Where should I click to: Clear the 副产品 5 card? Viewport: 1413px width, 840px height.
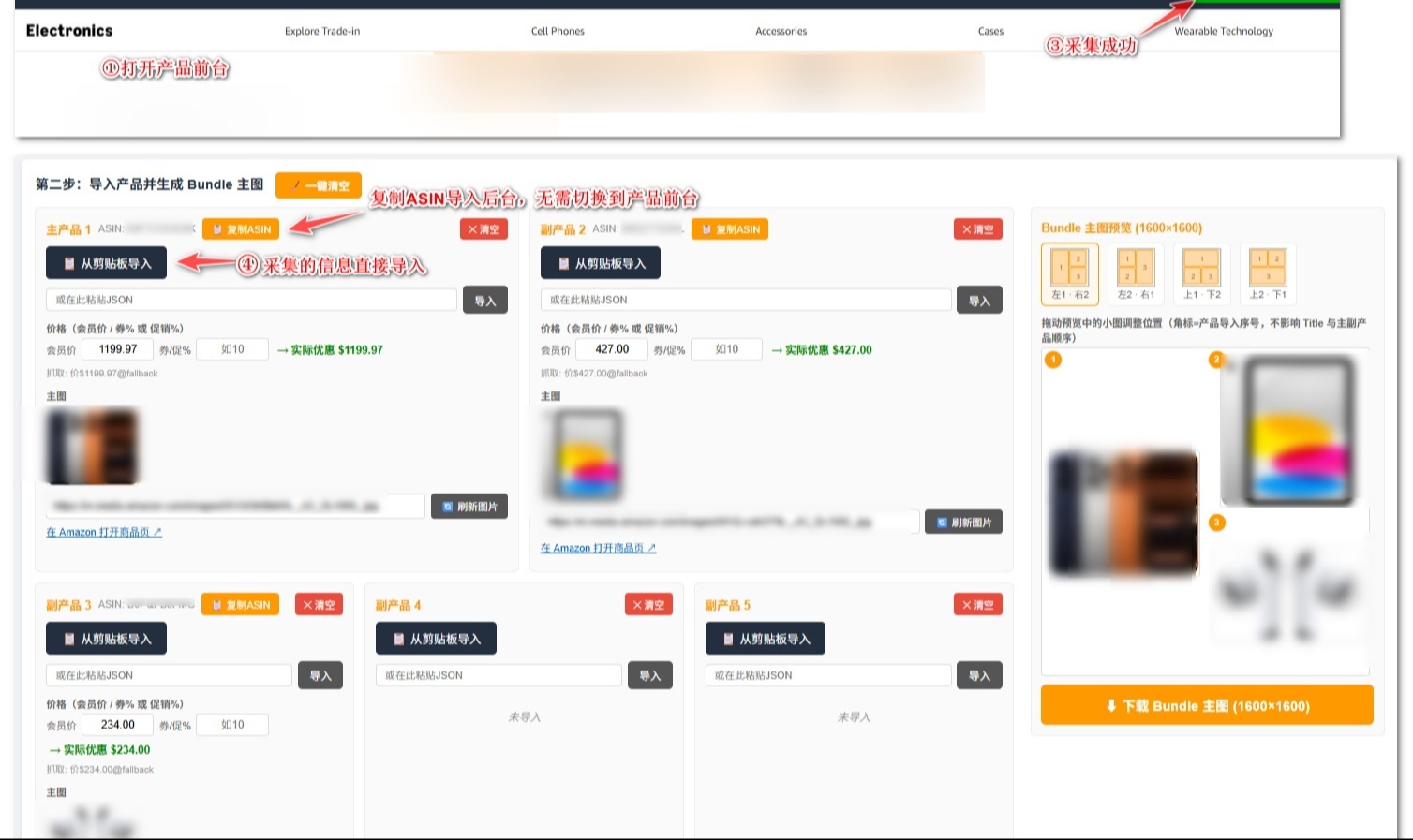978,605
